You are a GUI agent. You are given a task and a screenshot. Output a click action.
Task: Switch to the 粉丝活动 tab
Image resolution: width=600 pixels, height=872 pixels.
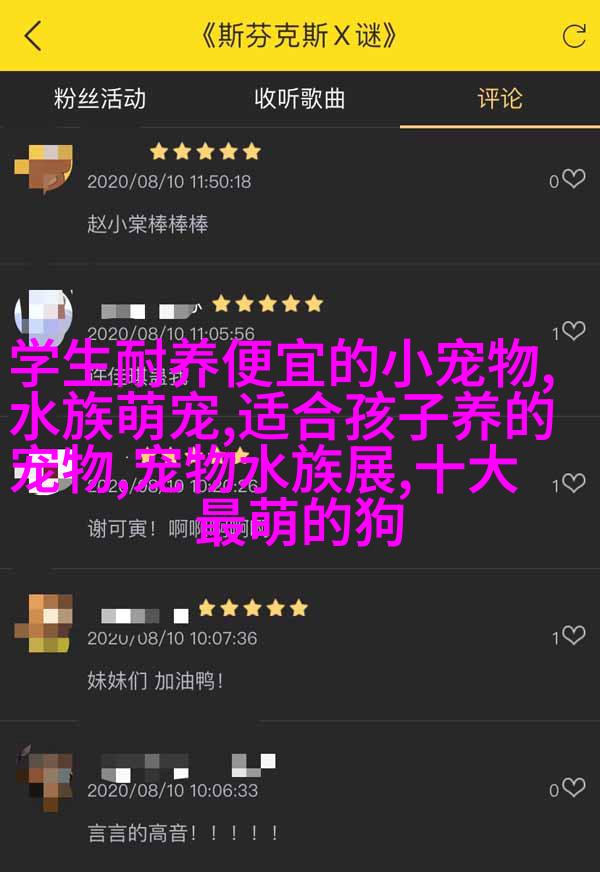tap(100, 99)
